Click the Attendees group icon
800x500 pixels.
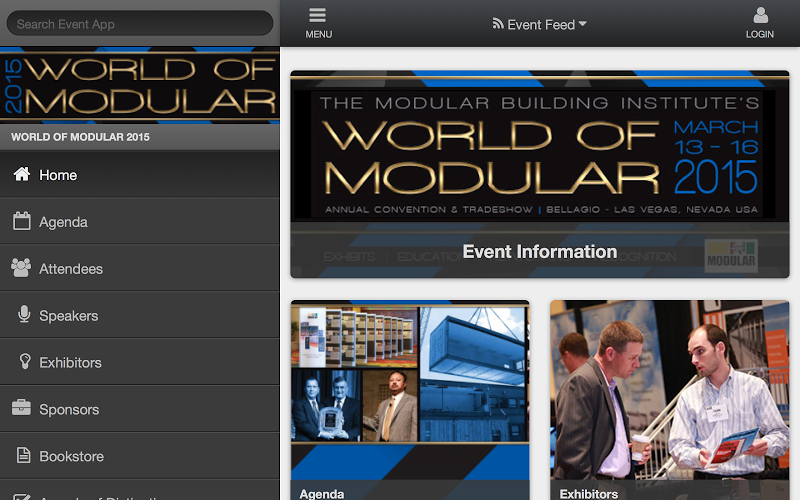pyautogui.click(x=21, y=268)
